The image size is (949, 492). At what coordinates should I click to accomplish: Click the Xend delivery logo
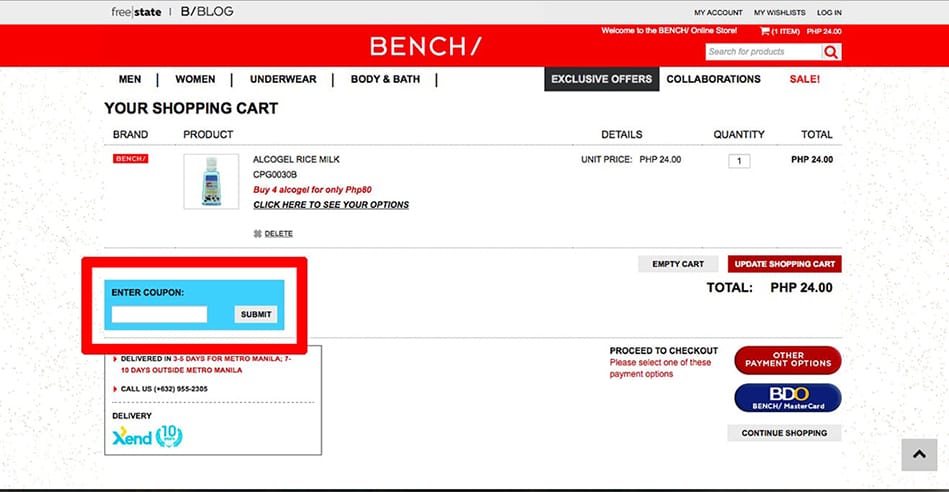tap(132, 437)
